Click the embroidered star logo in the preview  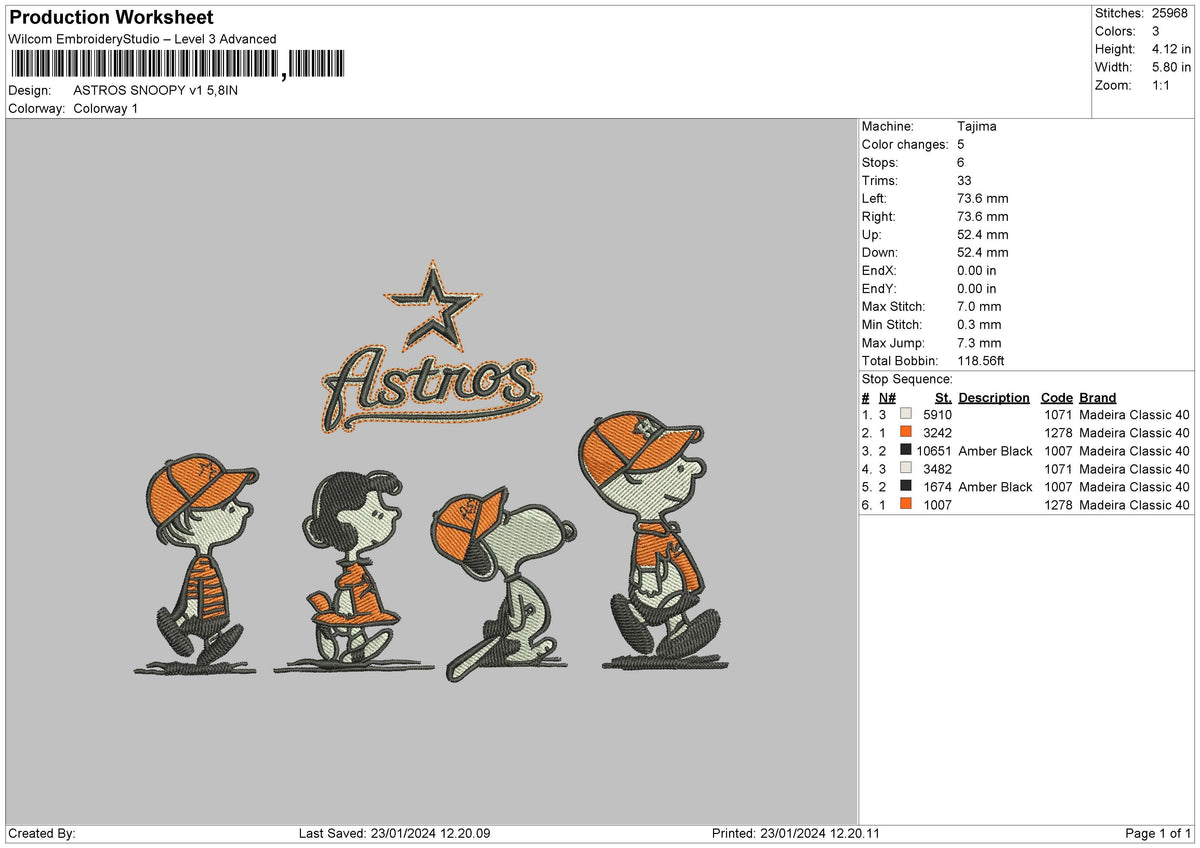[x=433, y=308]
